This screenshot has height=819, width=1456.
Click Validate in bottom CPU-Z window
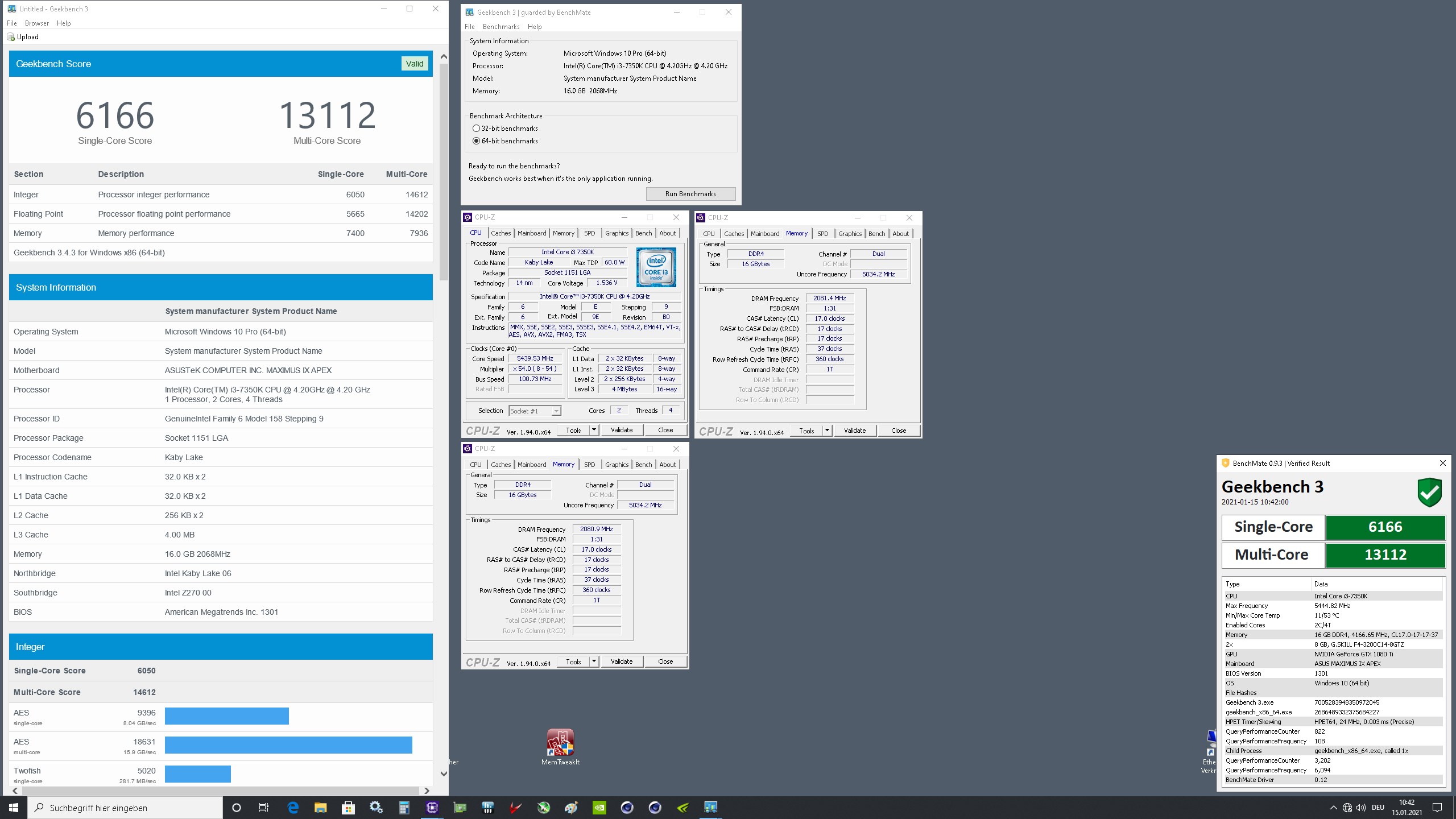point(622,661)
